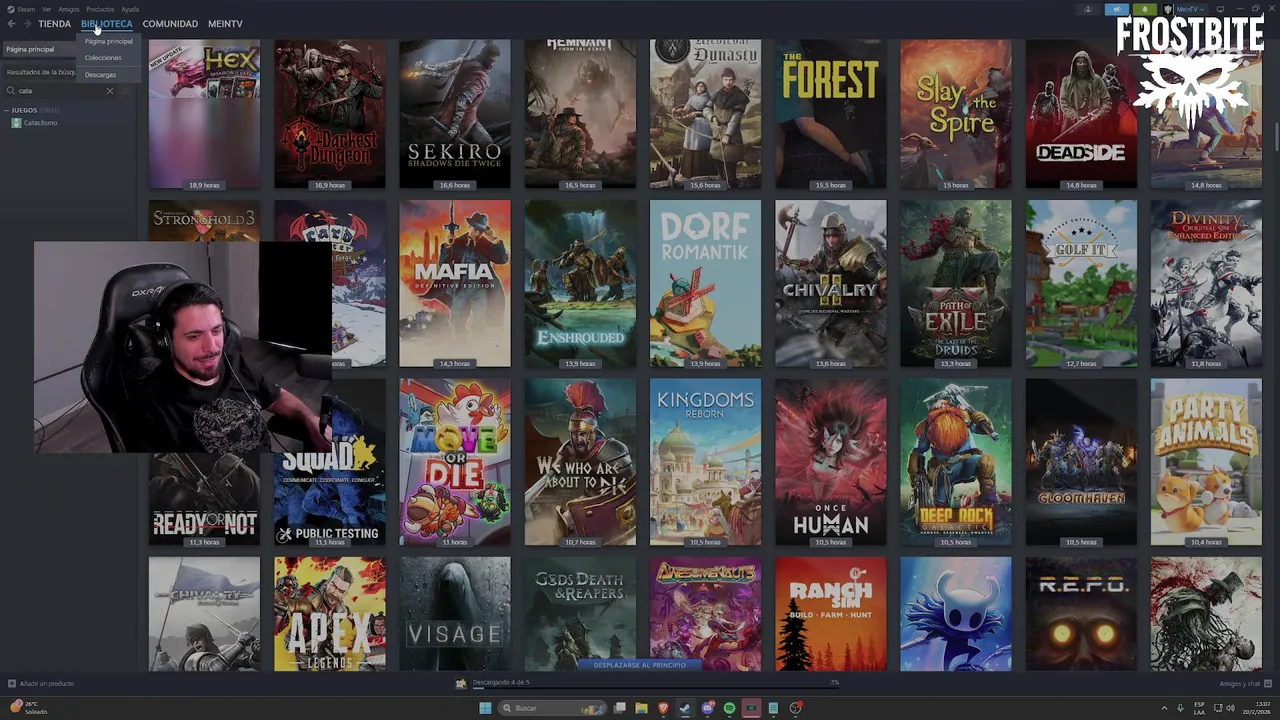
Task: Open Divinity Original Sin tile
Action: (x=1206, y=284)
